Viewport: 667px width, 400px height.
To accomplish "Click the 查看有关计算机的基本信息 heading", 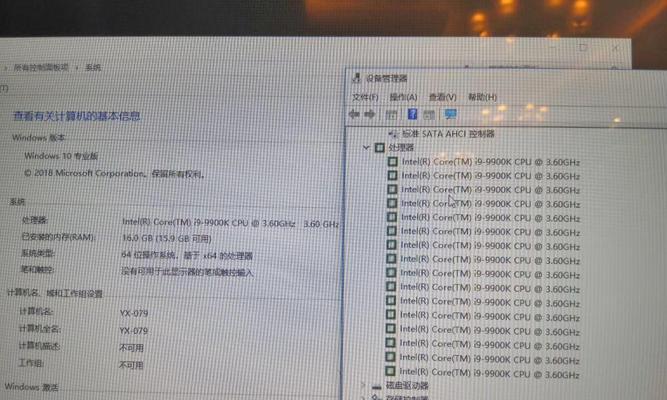I will click(77, 116).
